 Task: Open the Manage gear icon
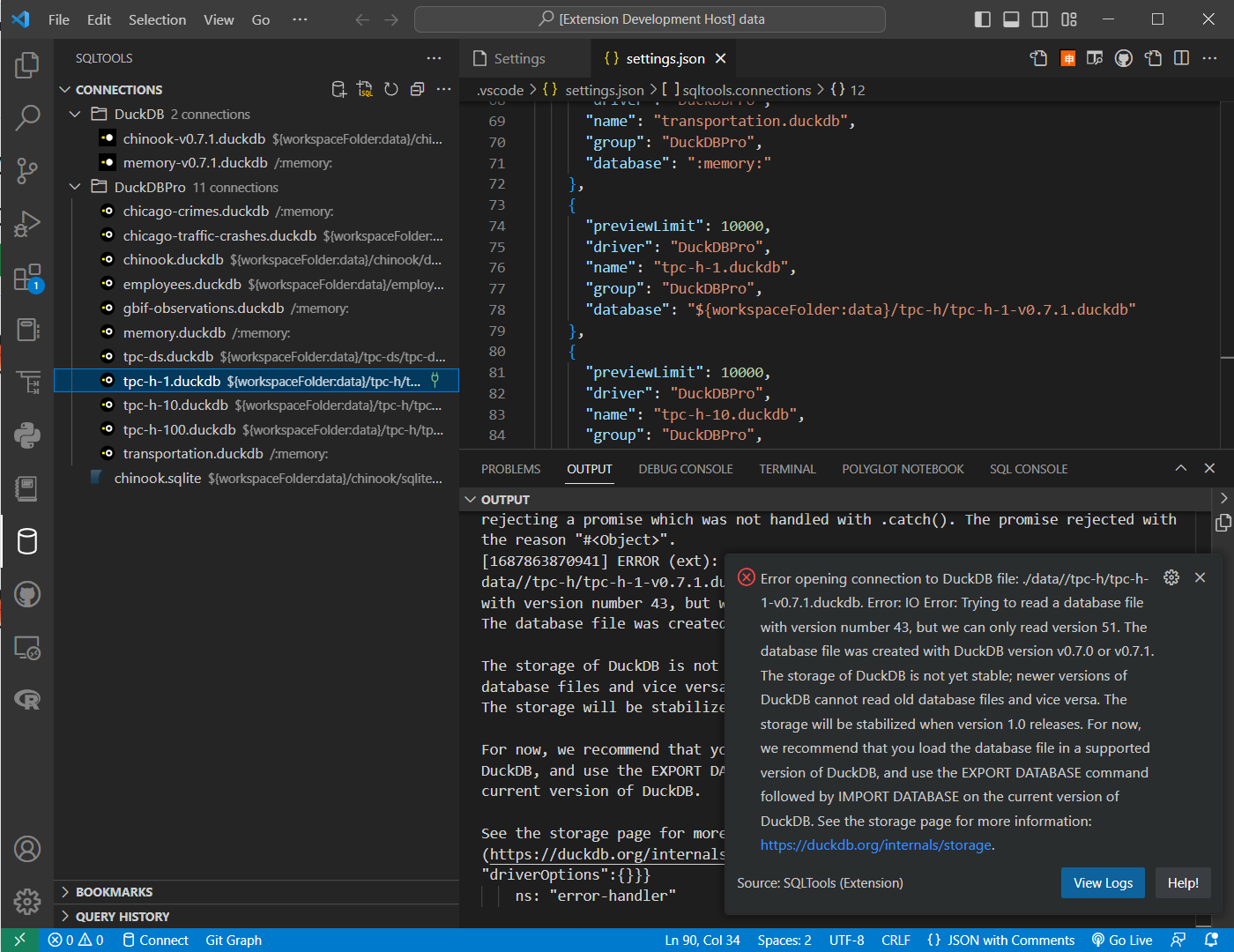click(x=27, y=902)
